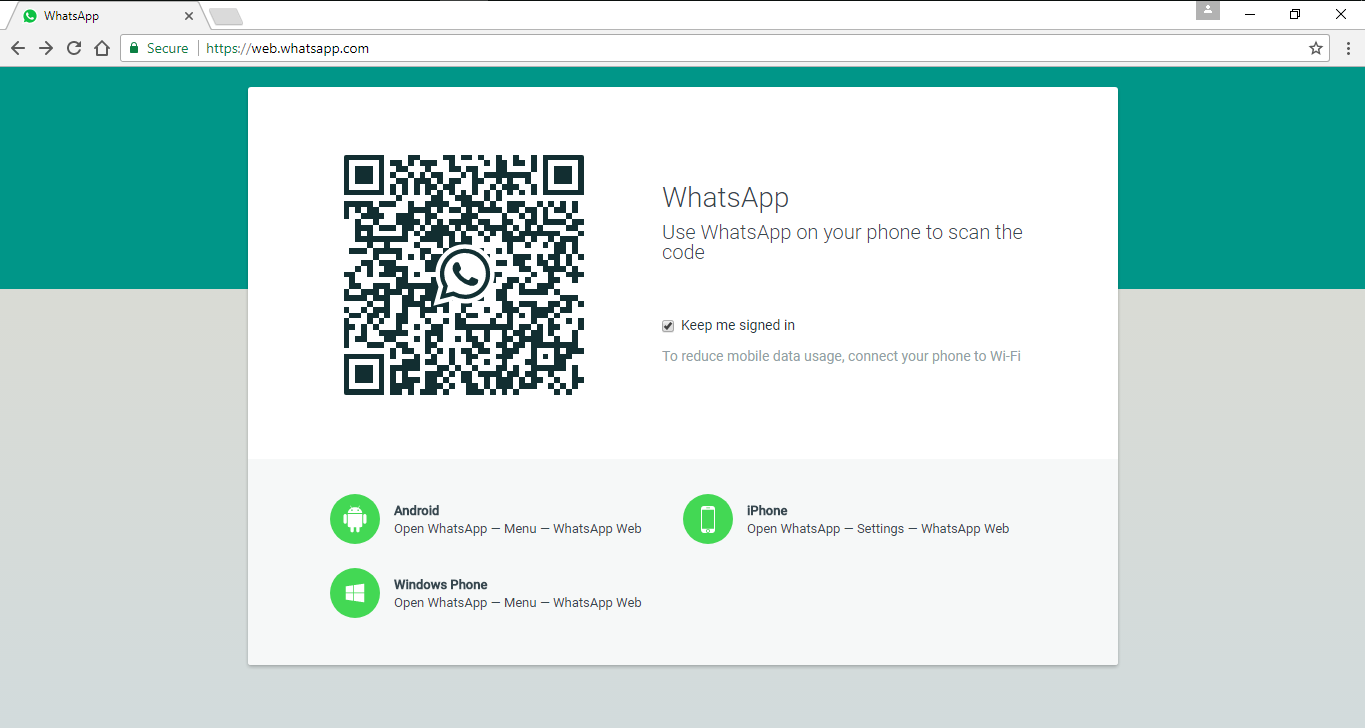Click the WhatsApp logo inside the QR code
This screenshot has width=1365, height=728.
tap(463, 274)
